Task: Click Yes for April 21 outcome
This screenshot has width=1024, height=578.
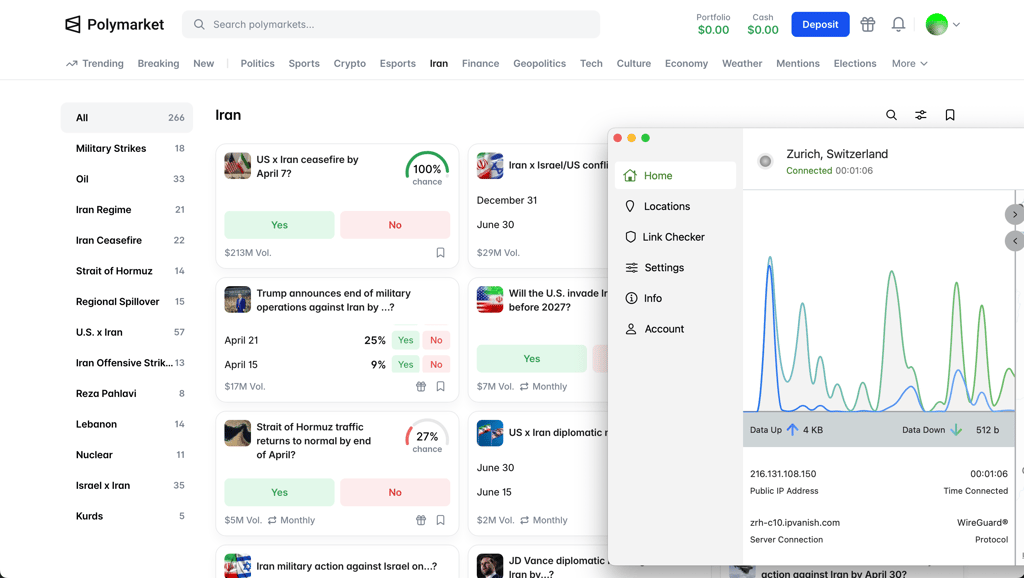Action: click(x=406, y=340)
